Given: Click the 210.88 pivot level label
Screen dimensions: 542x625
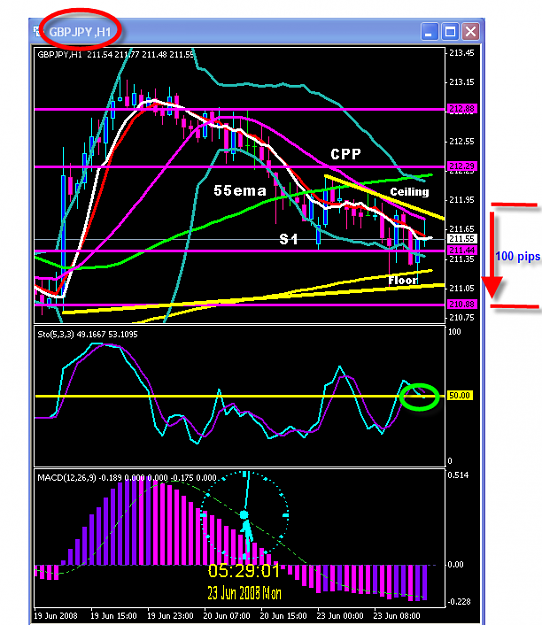Looking at the screenshot, I should (x=462, y=304).
